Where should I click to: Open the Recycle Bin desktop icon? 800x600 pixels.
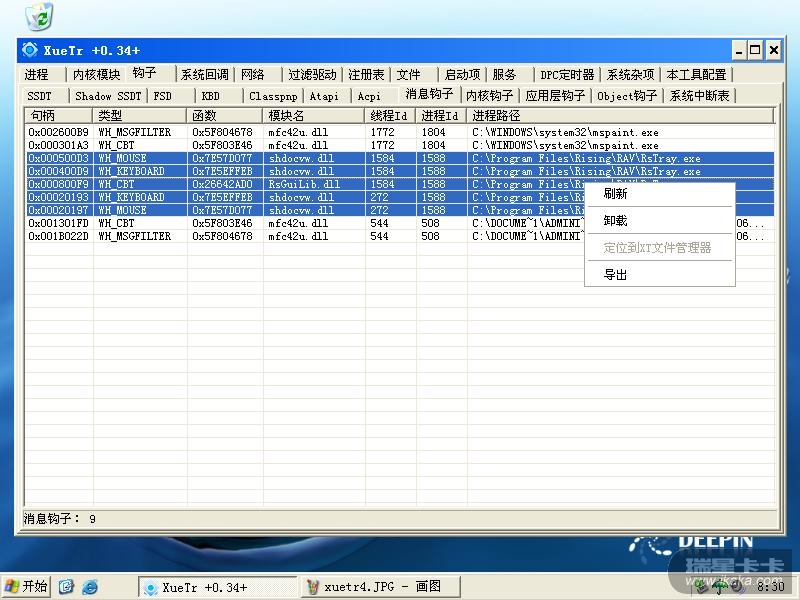39,16
